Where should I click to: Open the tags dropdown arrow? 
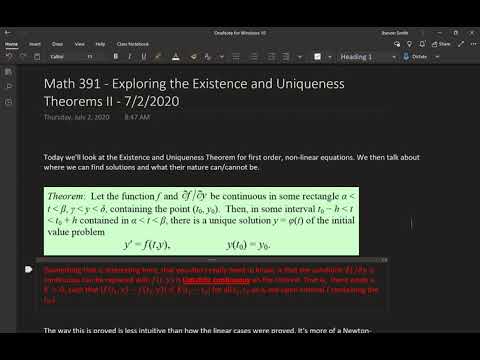tap(330, 57)
